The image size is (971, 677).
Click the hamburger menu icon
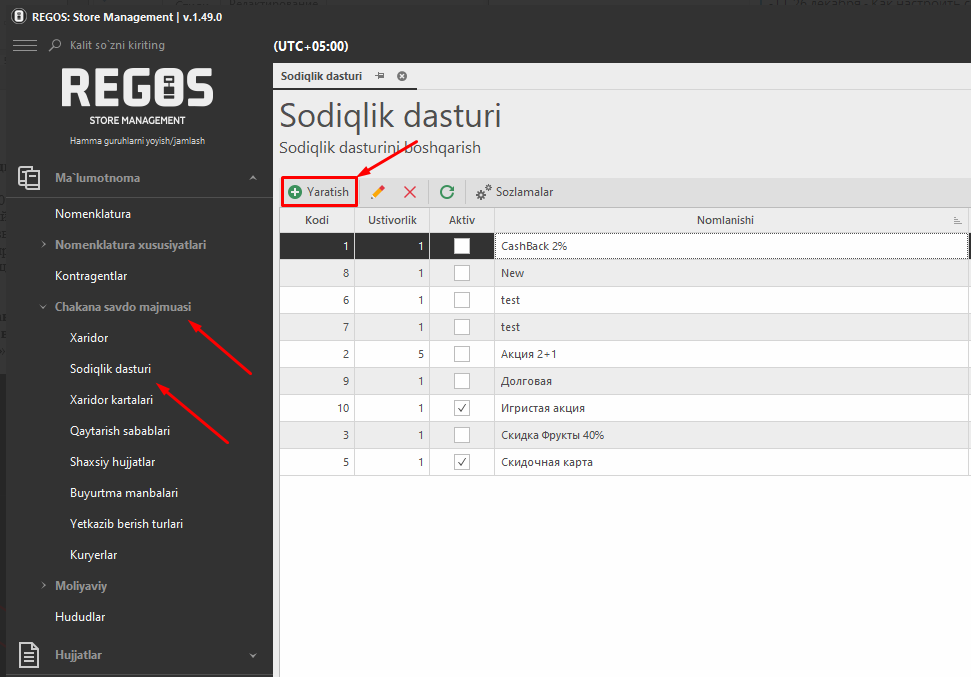point(25,45)
